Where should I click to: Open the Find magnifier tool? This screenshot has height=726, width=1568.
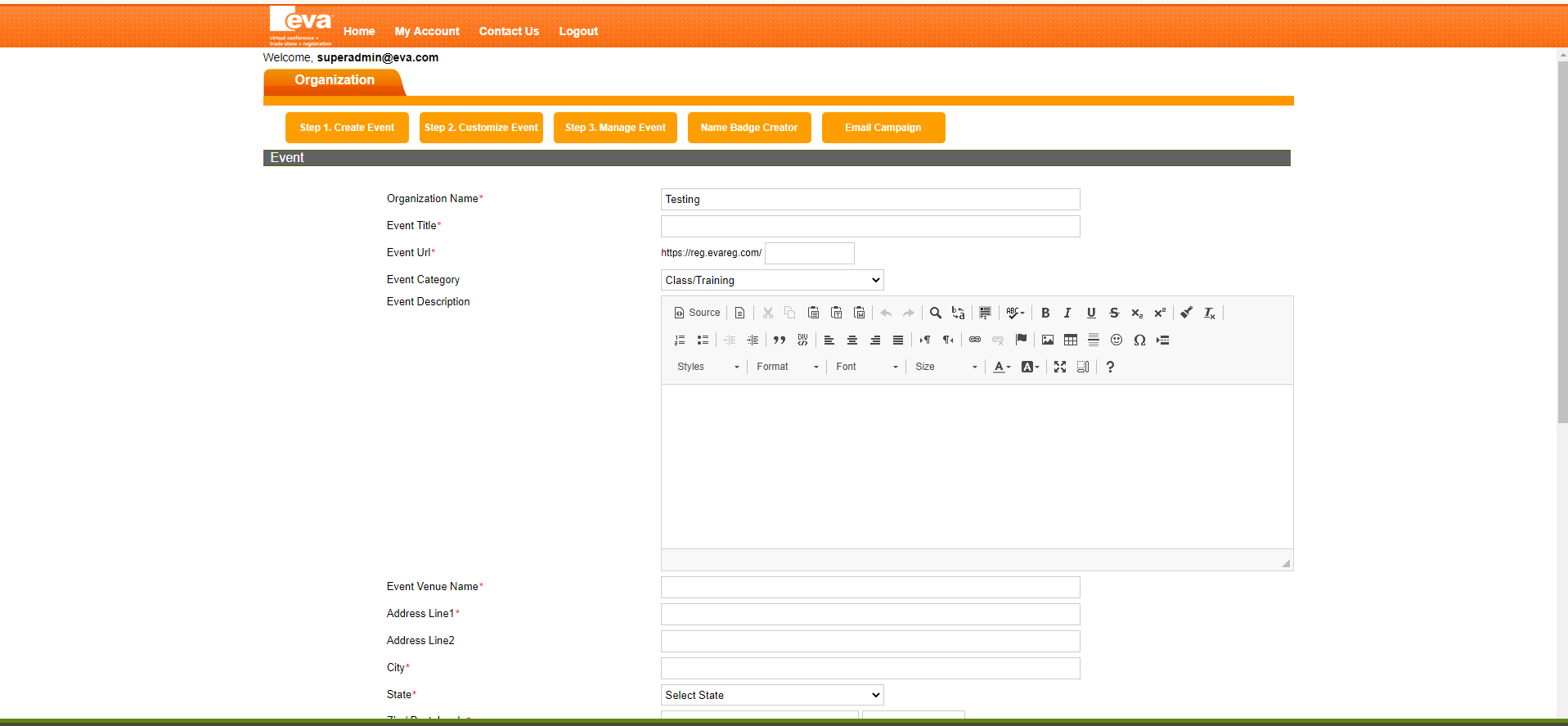(x=936, y=313)
